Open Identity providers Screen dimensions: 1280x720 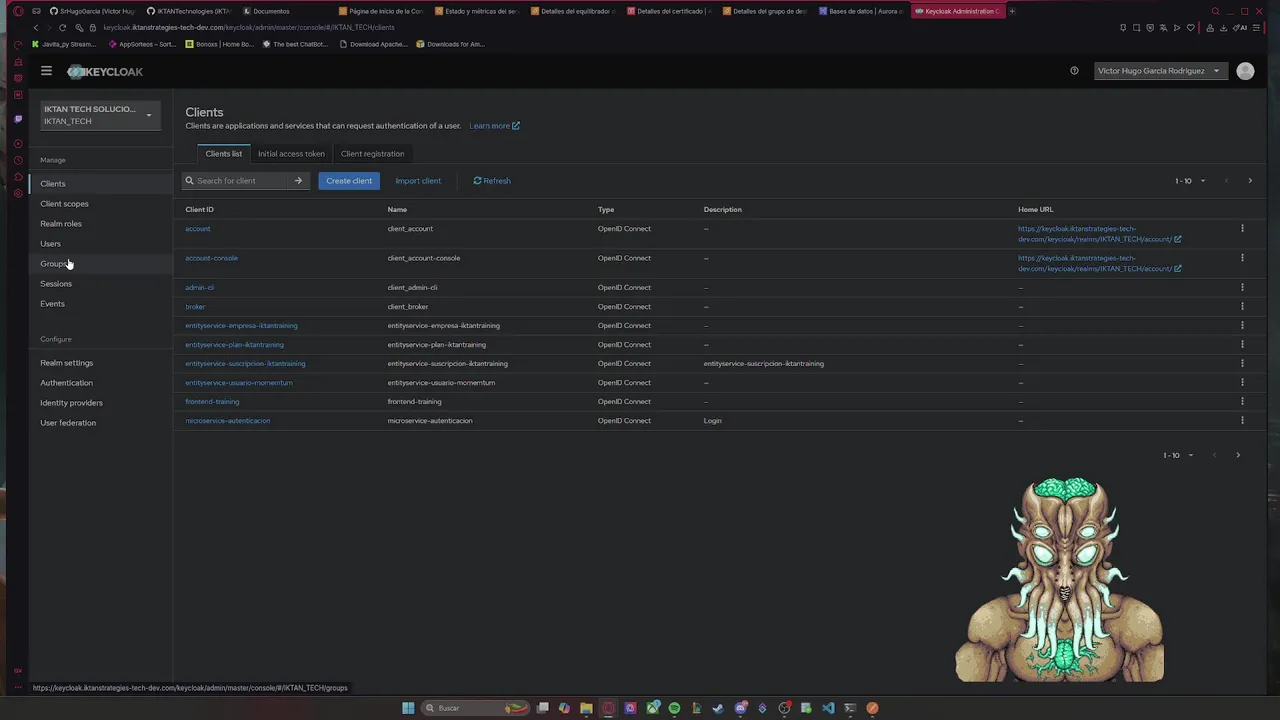pyautogui.click(x=71, y=403)
